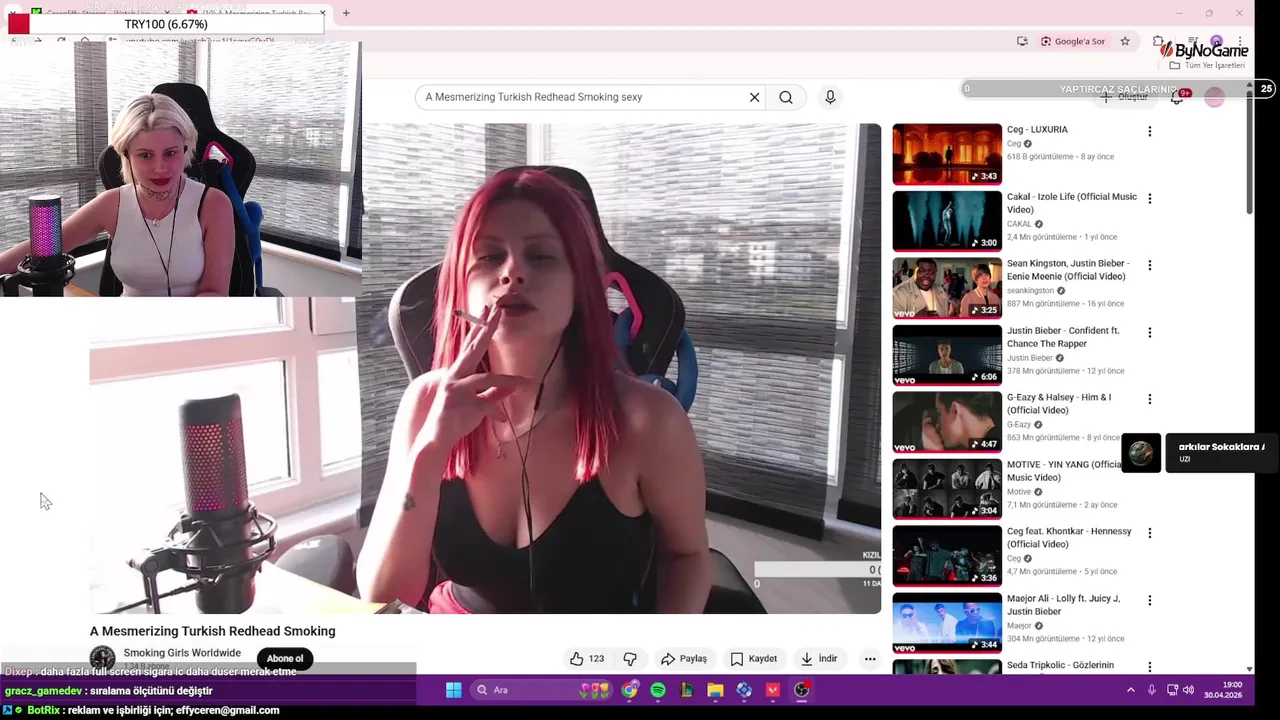The image size is (1280, 720).
Task: Open Tüm Yer İşaretleri bookmarks folder
Action: pos(1207,65)
